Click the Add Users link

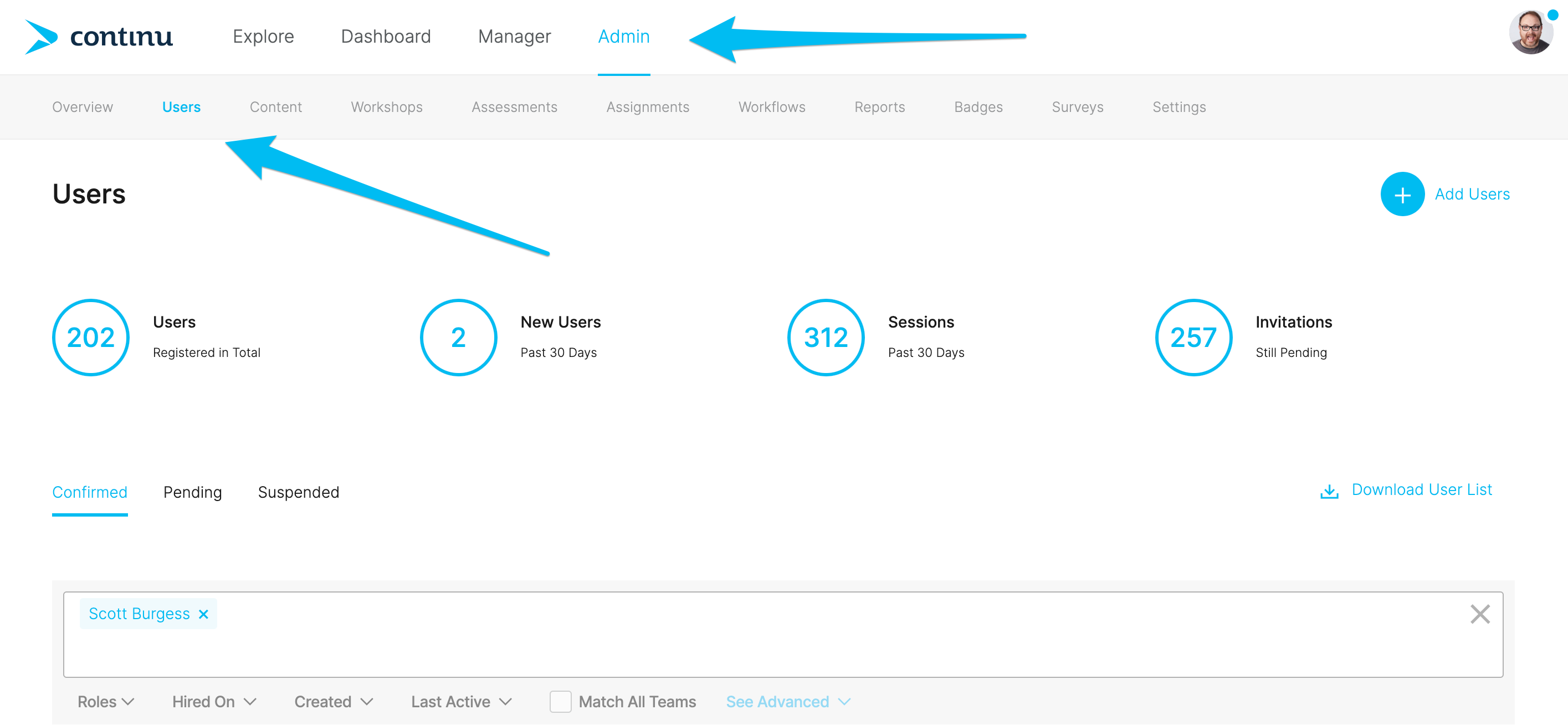(1472, 194)
